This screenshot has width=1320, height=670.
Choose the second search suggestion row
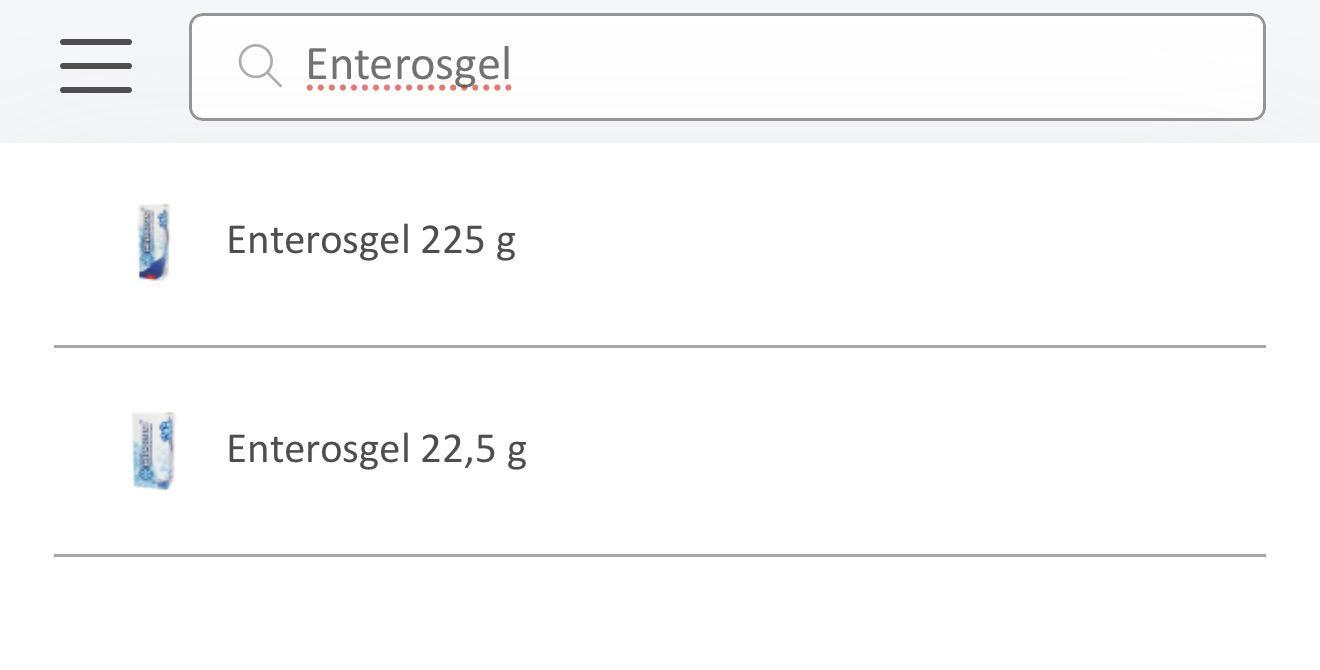click(x=660, y=451)
